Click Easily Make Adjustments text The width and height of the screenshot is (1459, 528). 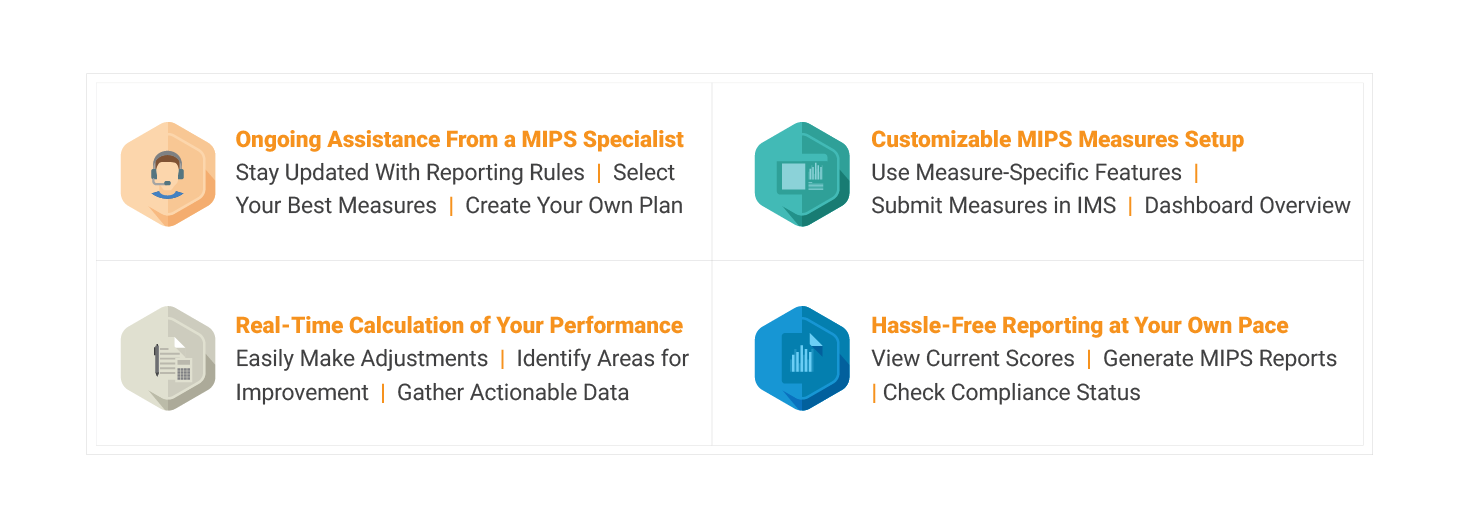tap(362, 358)
